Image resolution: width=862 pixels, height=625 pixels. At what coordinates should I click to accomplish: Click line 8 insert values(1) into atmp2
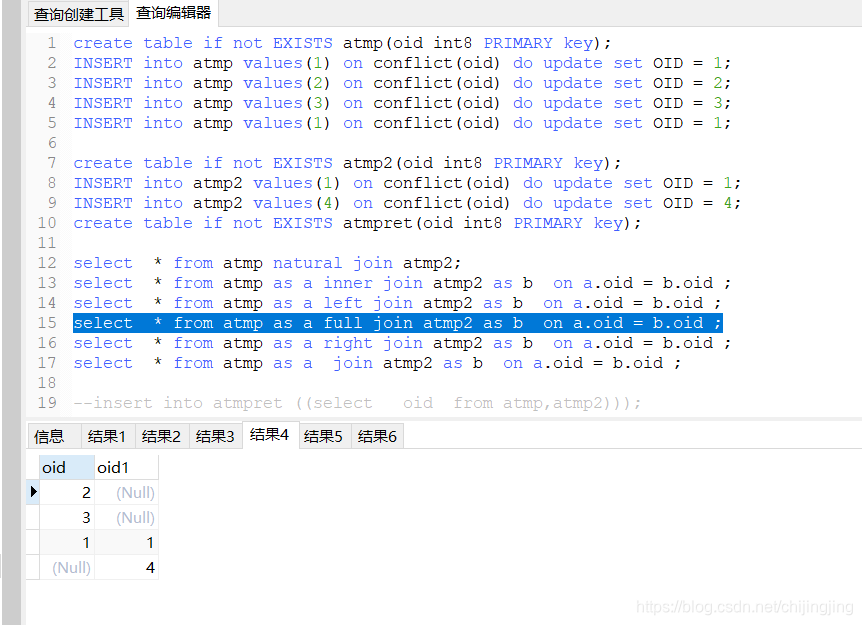407,183
